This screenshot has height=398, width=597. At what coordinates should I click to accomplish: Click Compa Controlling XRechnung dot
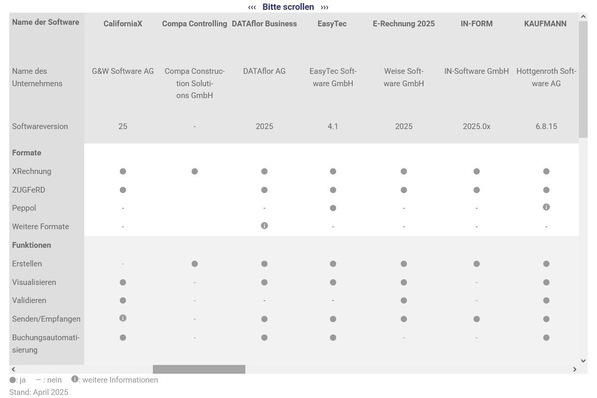(x=195, y=171)
